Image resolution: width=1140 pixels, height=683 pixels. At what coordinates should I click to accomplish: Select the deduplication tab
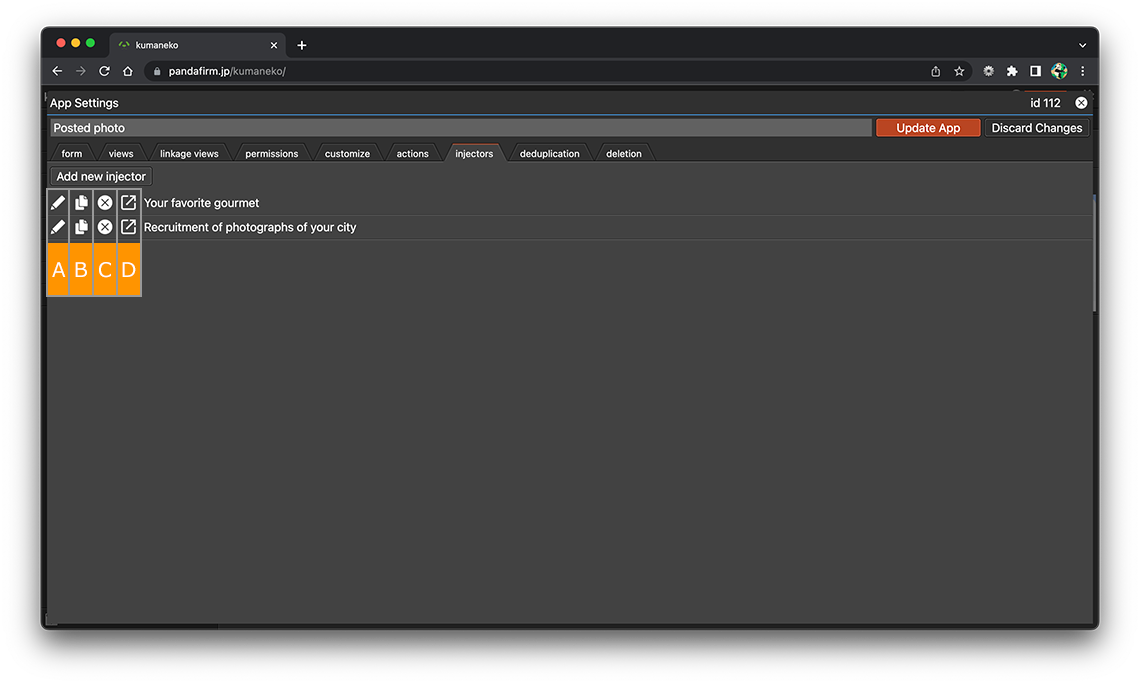pyautogui.click(x=549, y=154)
